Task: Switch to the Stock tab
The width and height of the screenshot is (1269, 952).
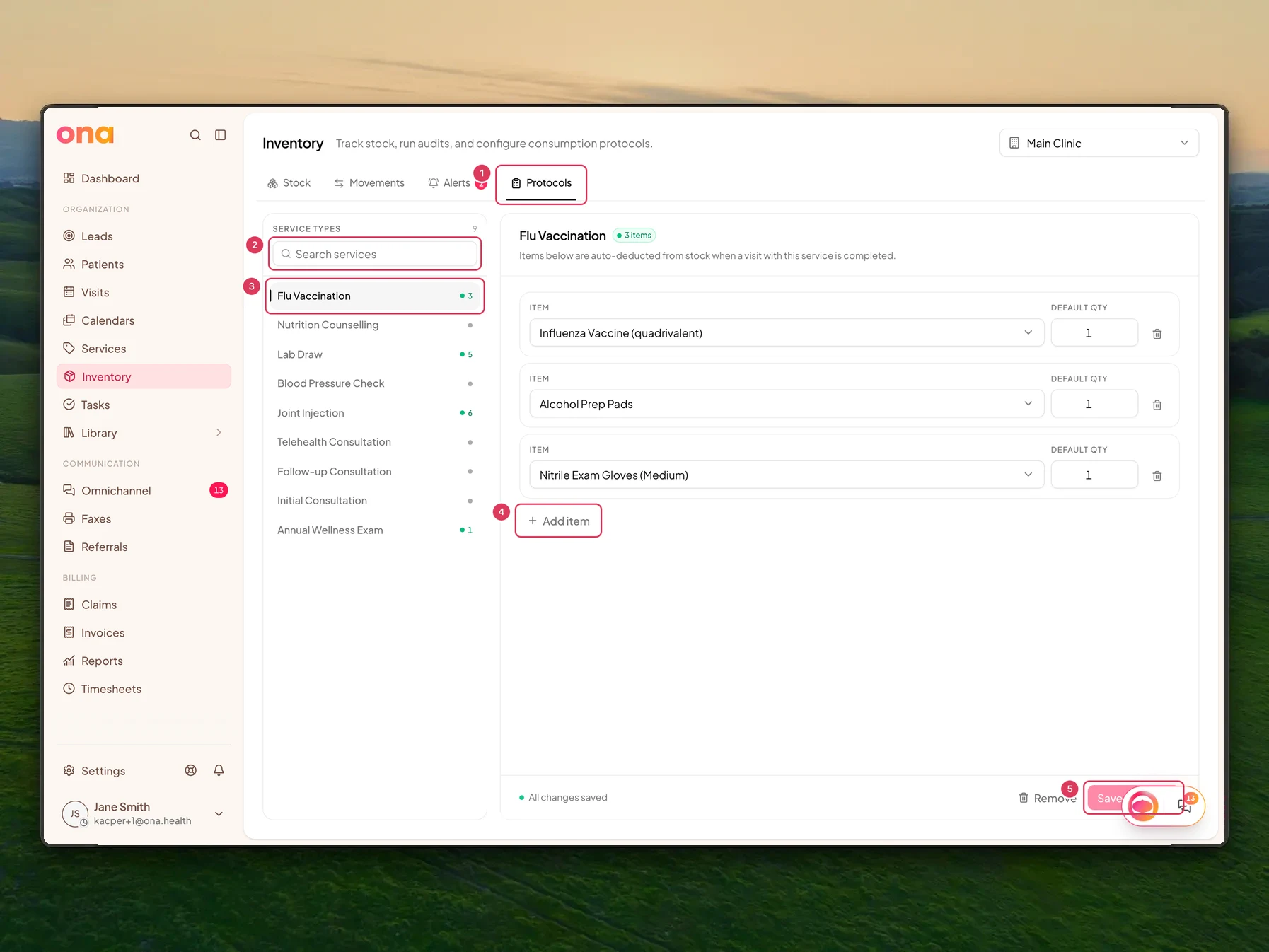Action: pyautogui.click(x=289, y=183)
